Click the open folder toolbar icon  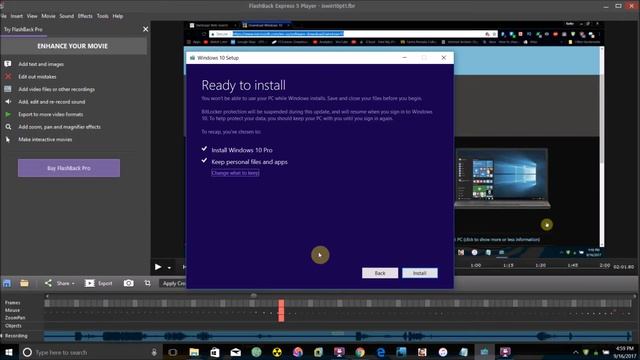tap(24, 283)
